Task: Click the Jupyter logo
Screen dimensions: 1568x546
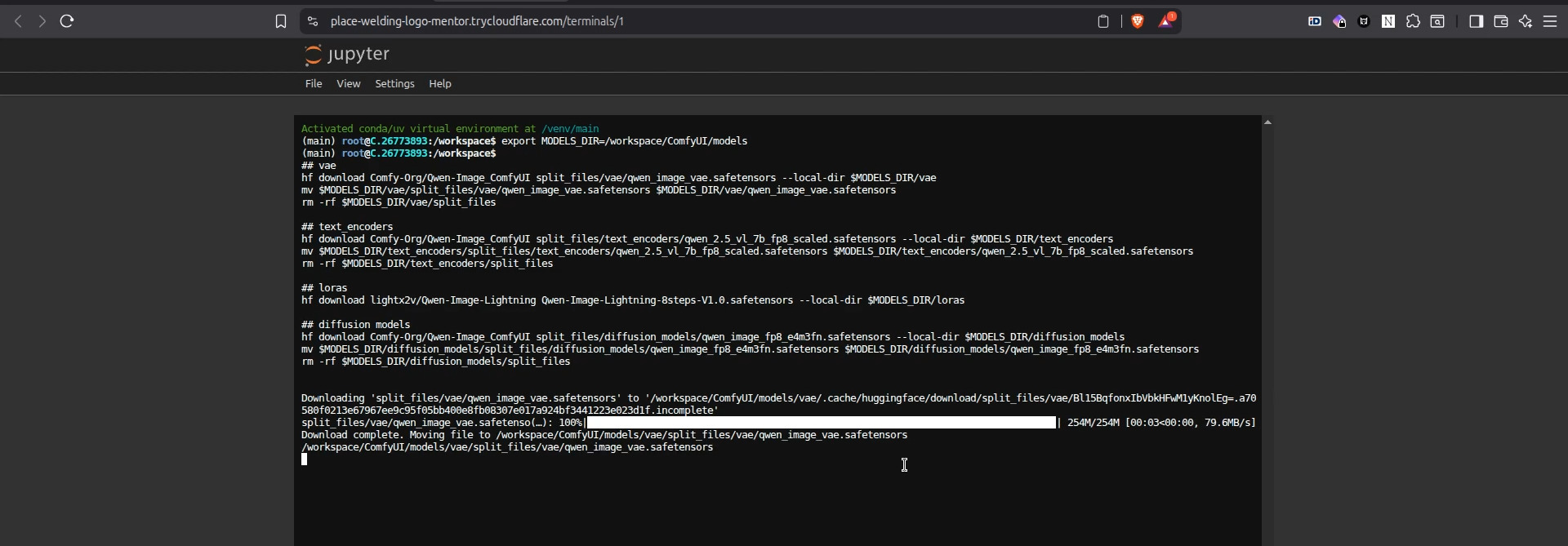Action: (x=347, y=55)
